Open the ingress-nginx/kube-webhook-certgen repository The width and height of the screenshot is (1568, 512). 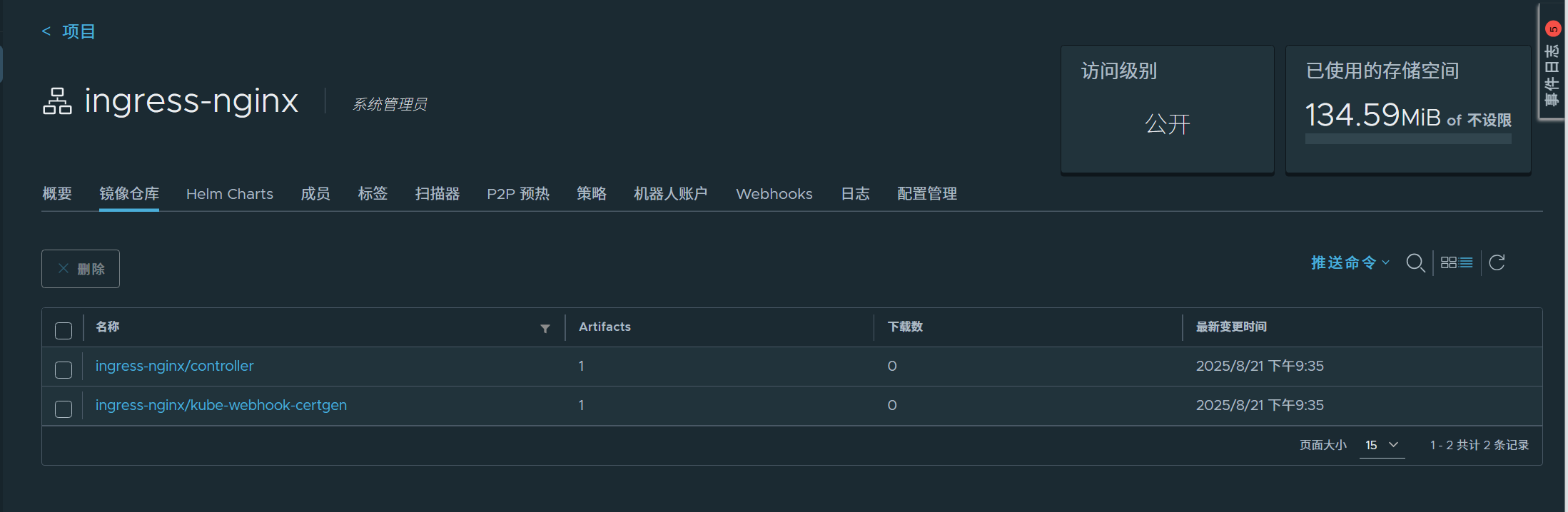[x=221, y=405]
